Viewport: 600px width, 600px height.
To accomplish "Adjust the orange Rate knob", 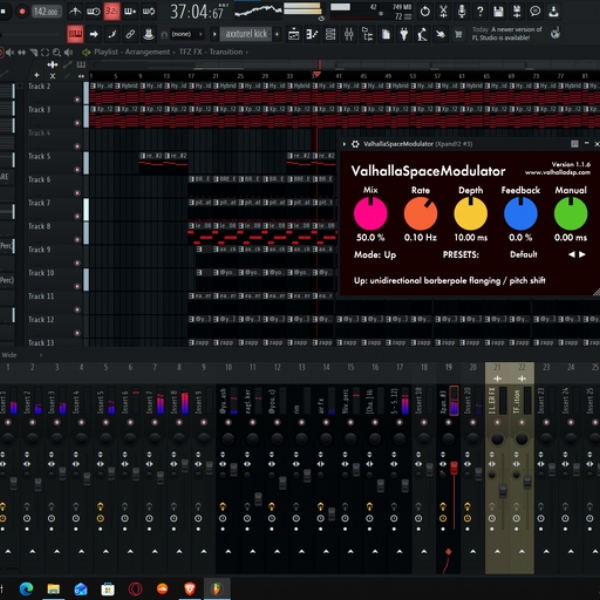I will click(420, 214).
